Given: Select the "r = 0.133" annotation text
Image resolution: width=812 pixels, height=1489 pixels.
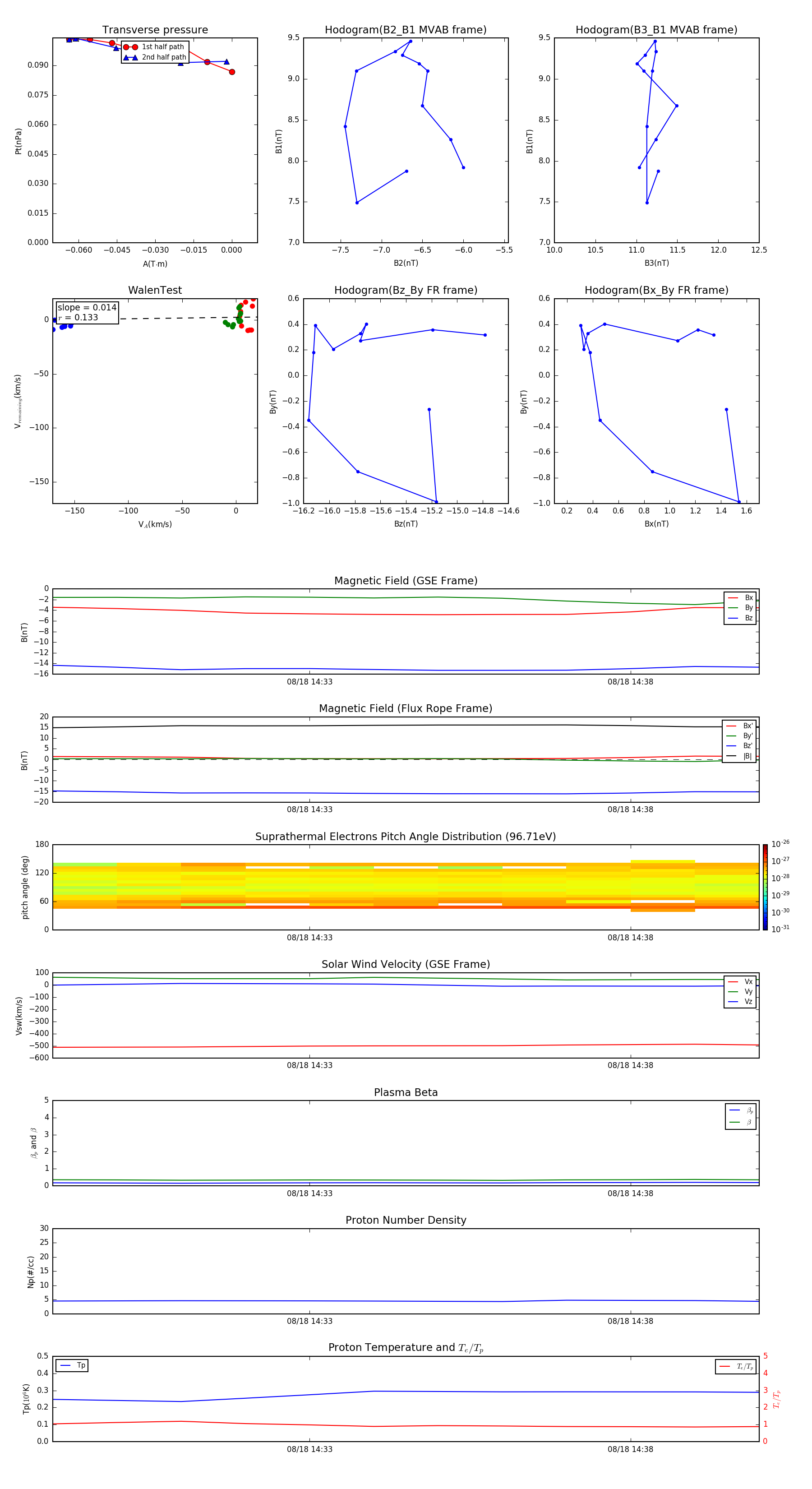Looking at the screenshot, I should [x=78, y=317].
